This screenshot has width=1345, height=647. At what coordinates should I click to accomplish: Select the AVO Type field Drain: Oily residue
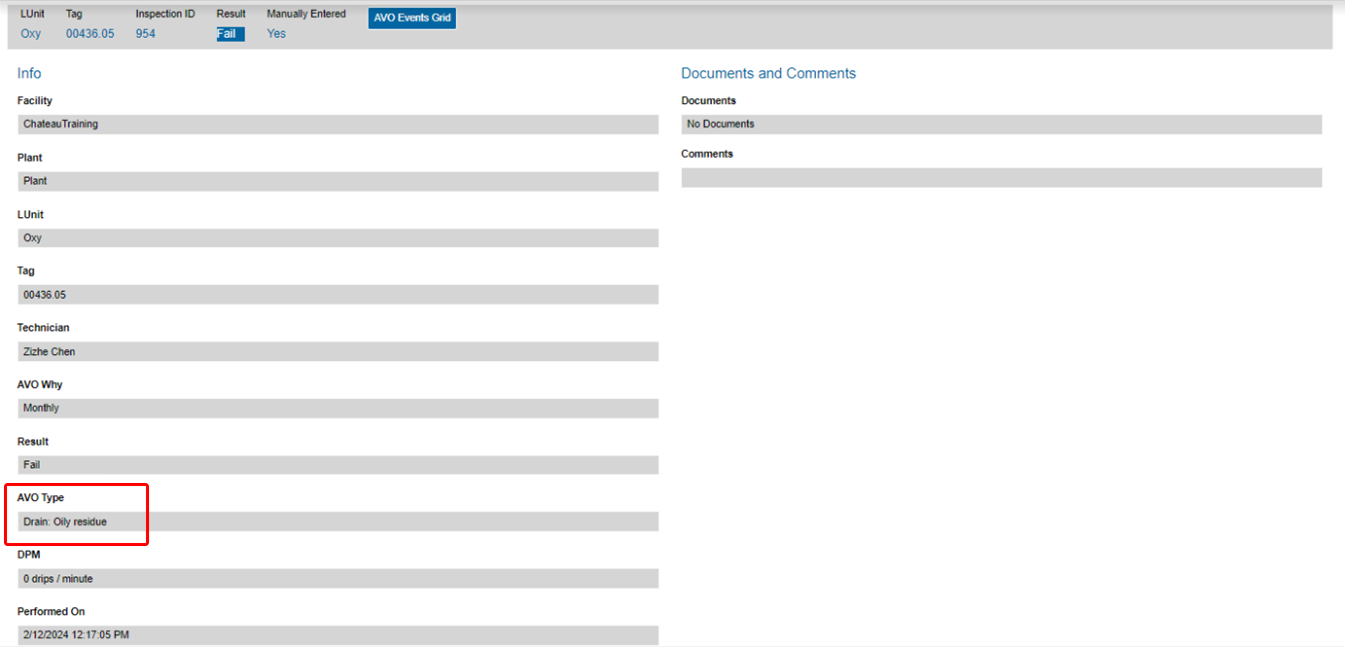click(x=338, y=522)
